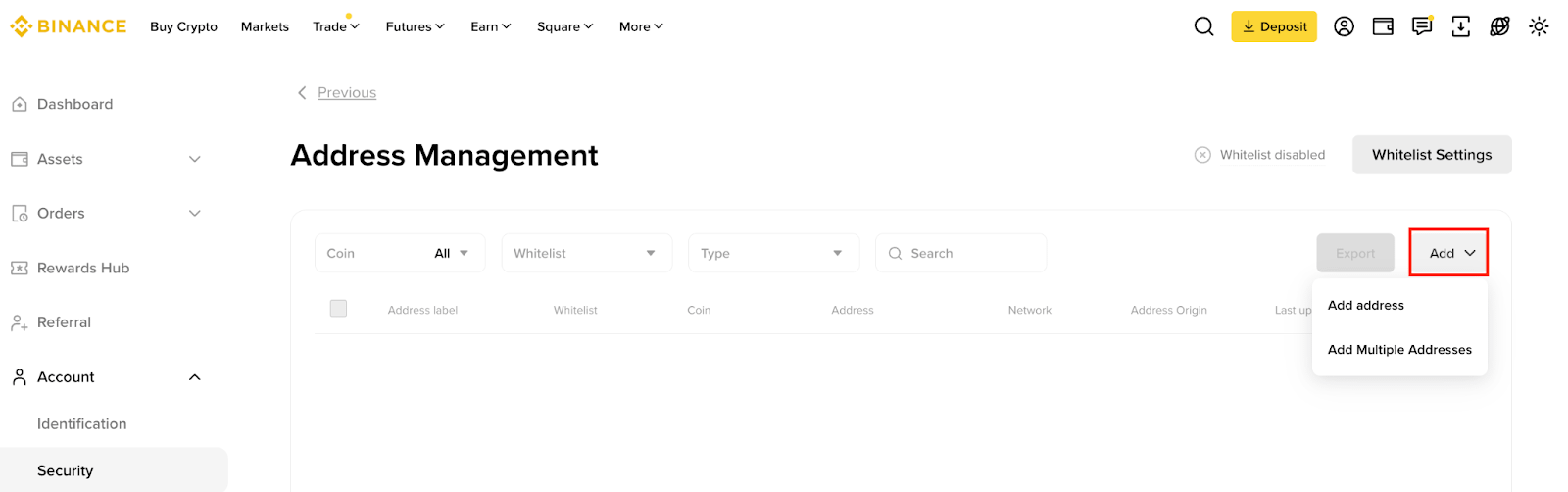Click the Address Origin column header
The image size is (1568, 492).
[x=1168, y=310]
